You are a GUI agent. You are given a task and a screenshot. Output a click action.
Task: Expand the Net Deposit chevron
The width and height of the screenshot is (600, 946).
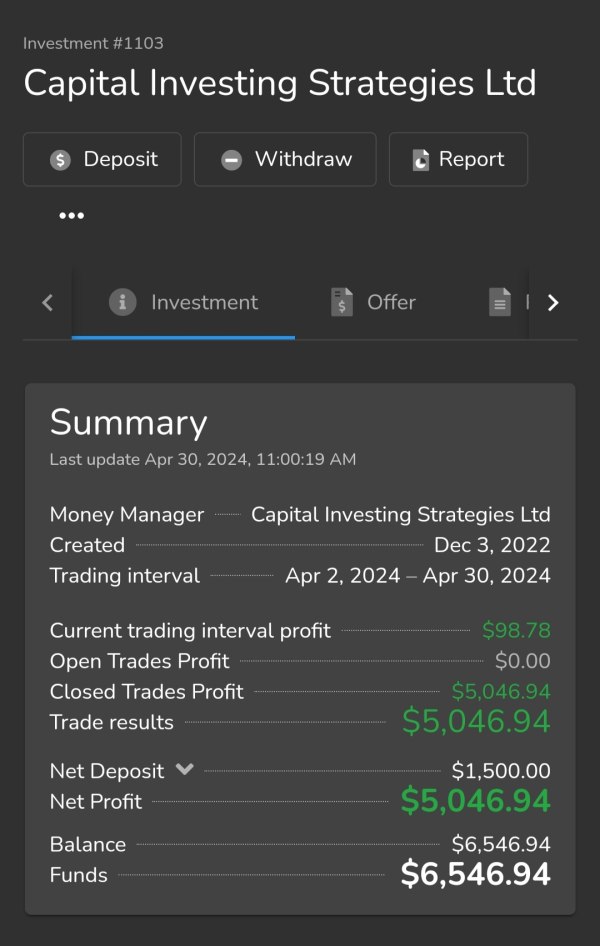pyautogui.click(x=184, y=769)
